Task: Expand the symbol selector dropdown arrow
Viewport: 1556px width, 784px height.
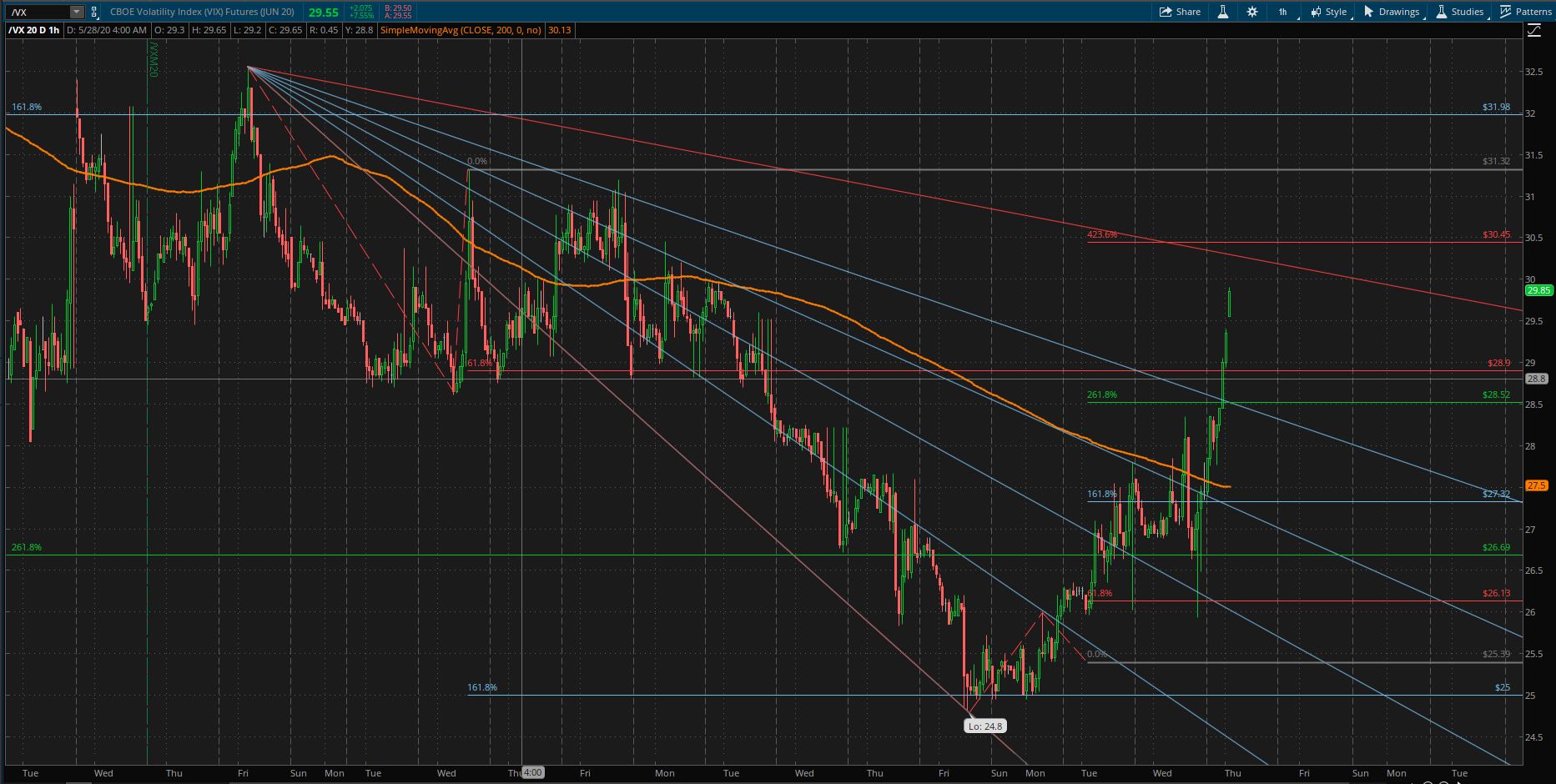Action: [x=77, y=12]
